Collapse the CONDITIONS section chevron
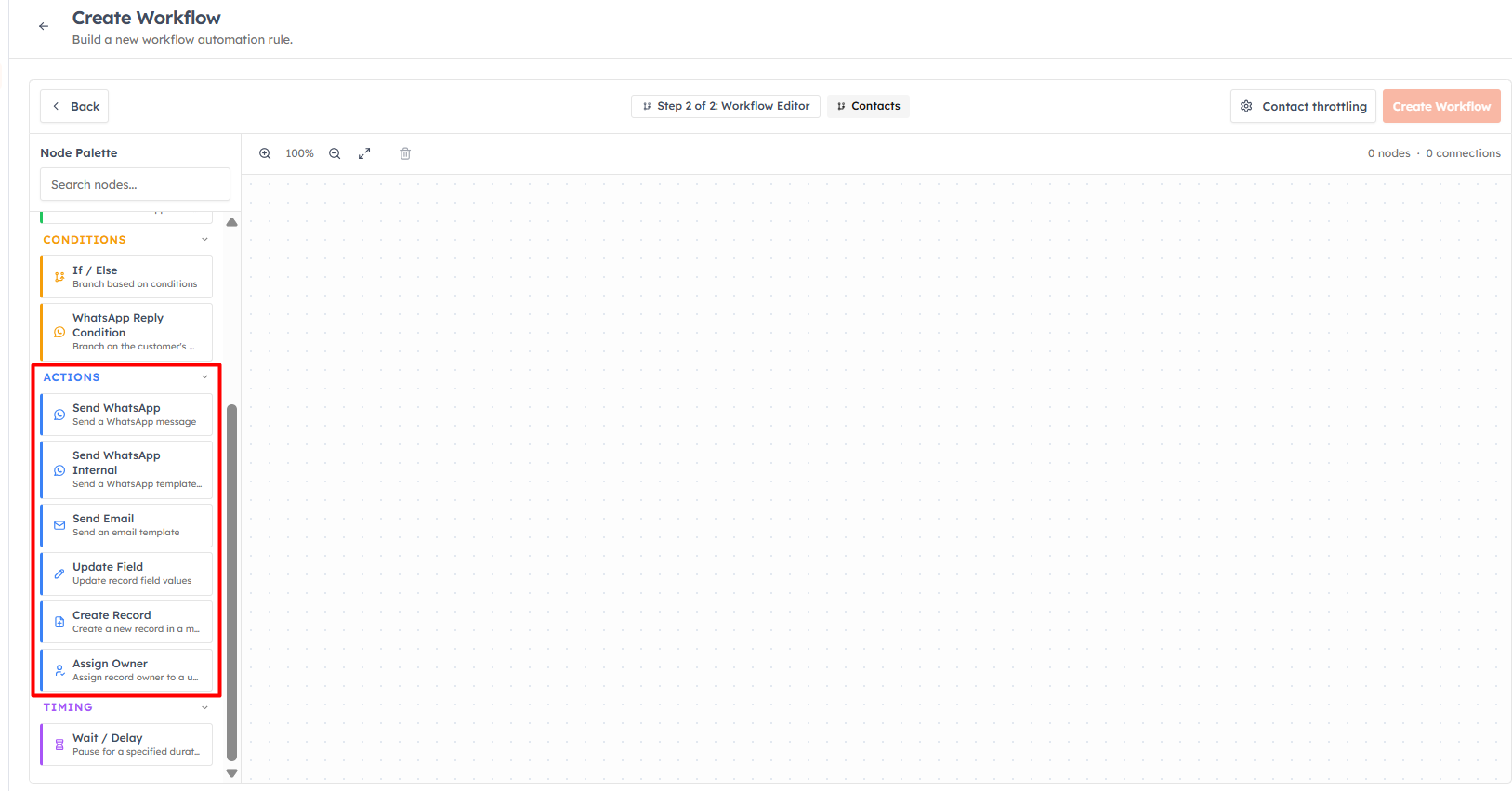 tap(205, 239)
